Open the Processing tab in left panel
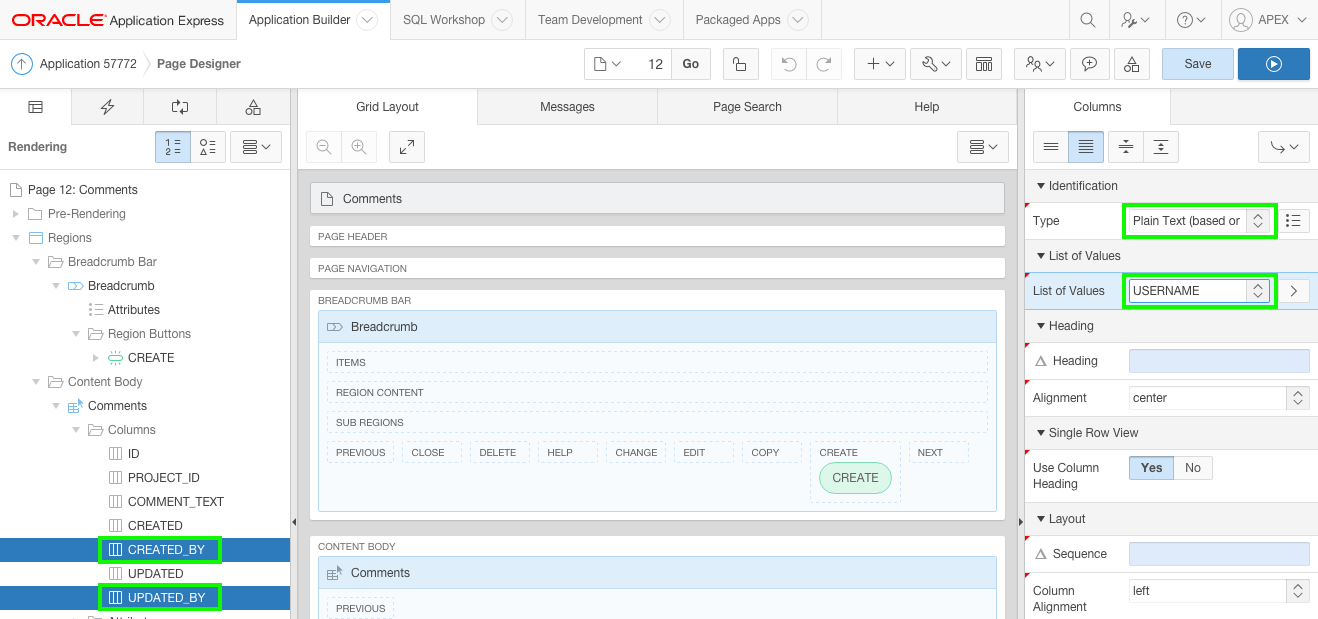The width and height of the screenshot is (1318, 619). pos(180,107)
